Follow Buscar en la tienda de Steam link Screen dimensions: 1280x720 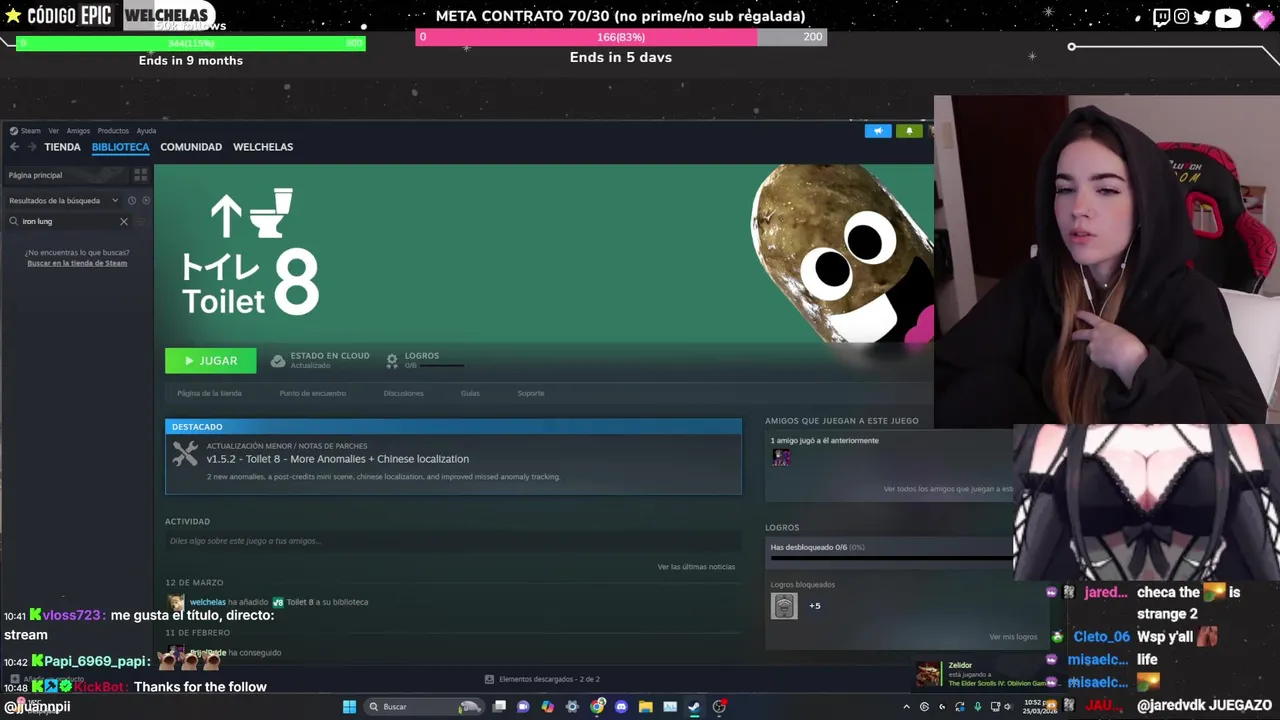coord(77,263)
